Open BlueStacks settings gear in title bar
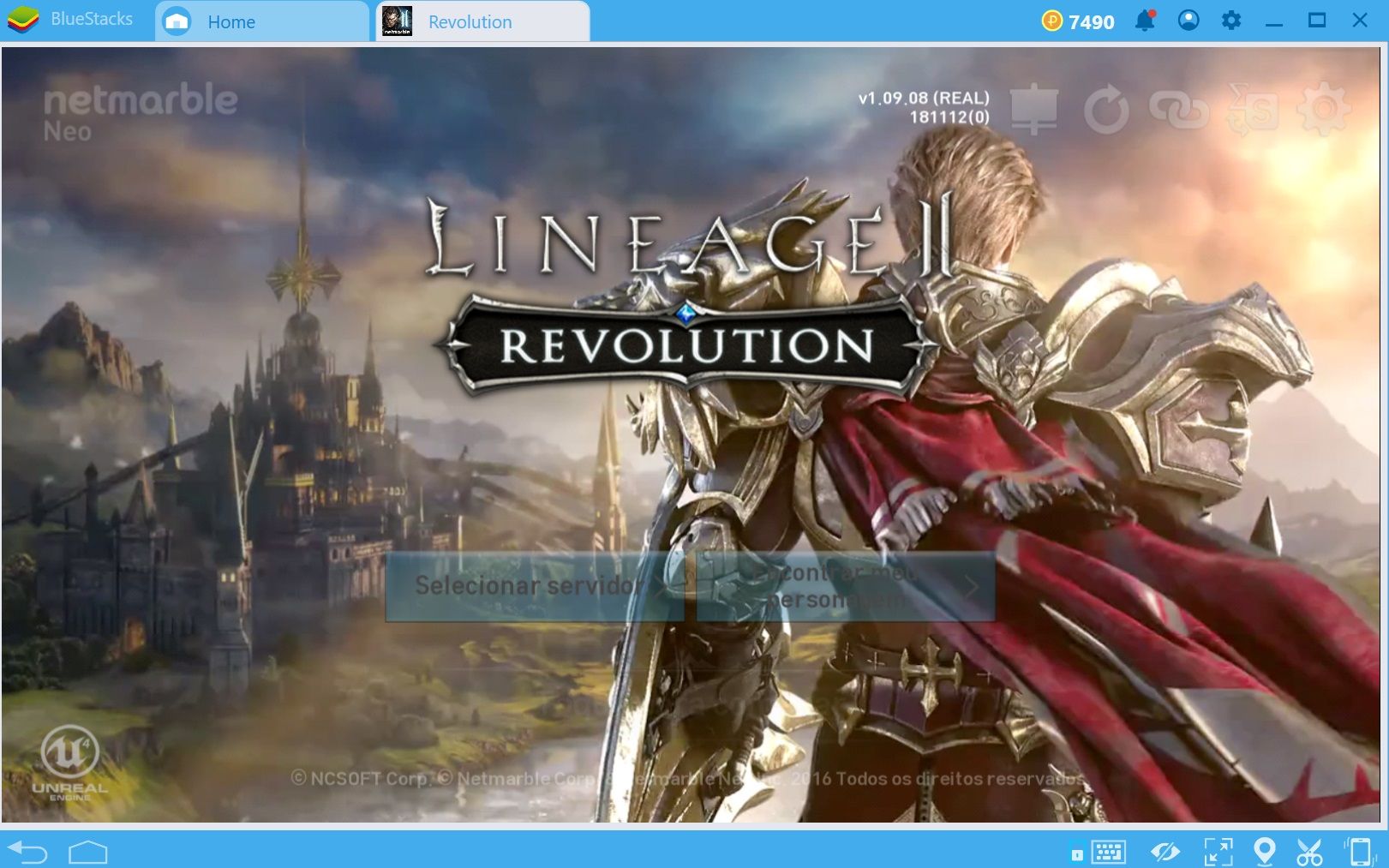Screen dimensions: 1389x868 [1231, 21]
